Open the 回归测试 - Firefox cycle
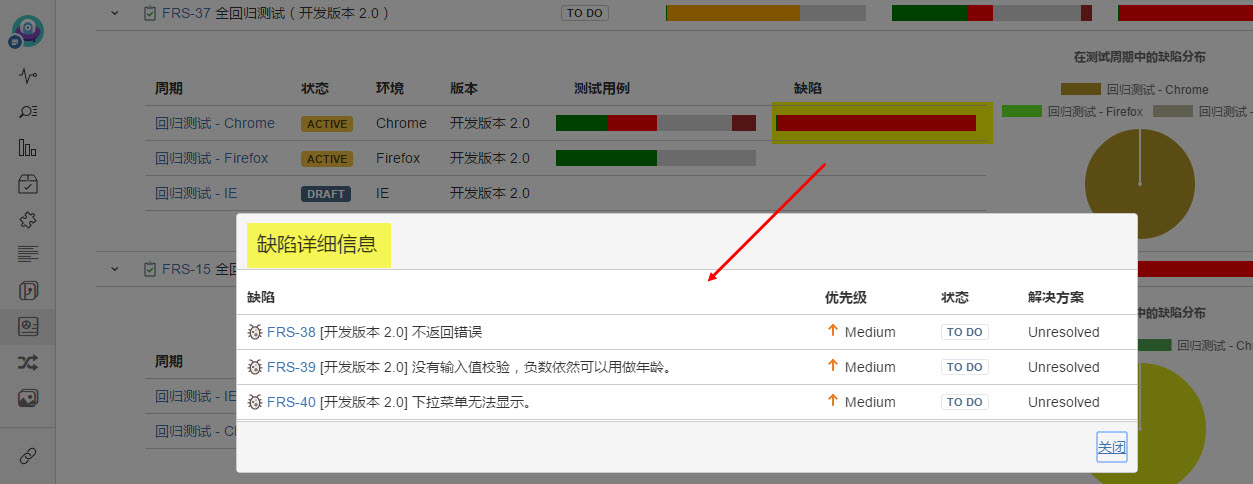 tap(212, 158)
